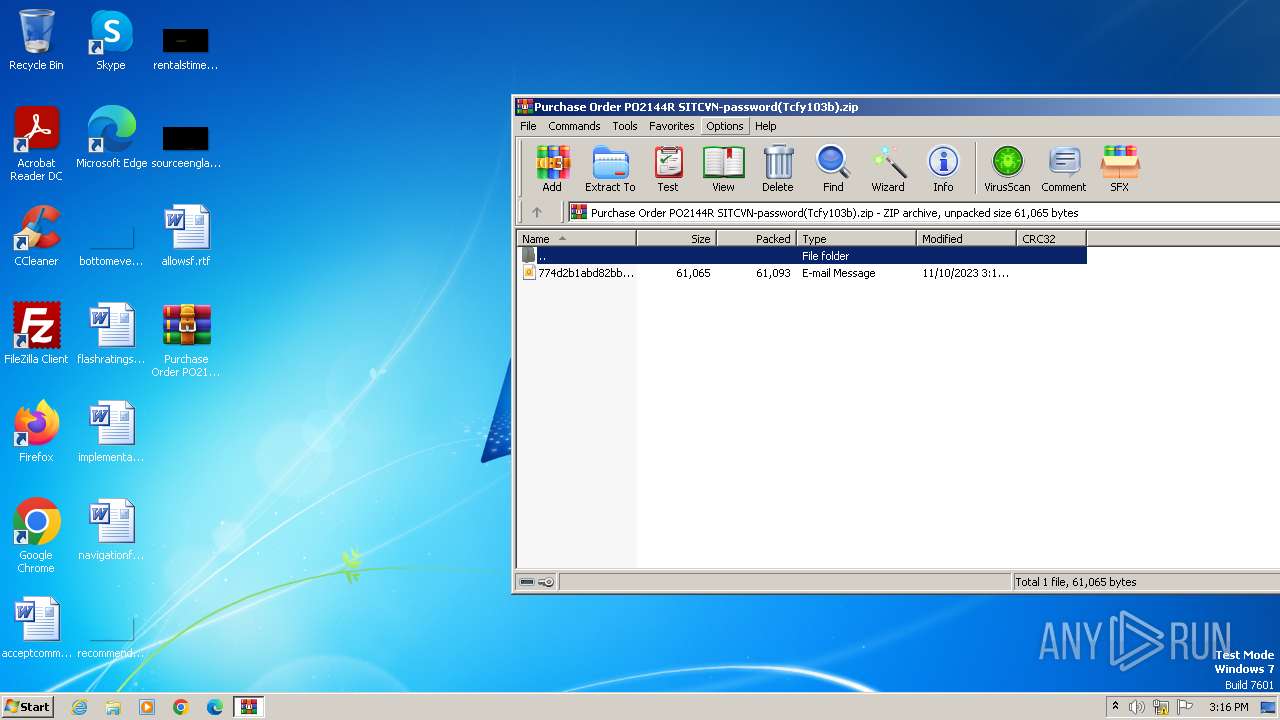Click the archive path address field

923,212
